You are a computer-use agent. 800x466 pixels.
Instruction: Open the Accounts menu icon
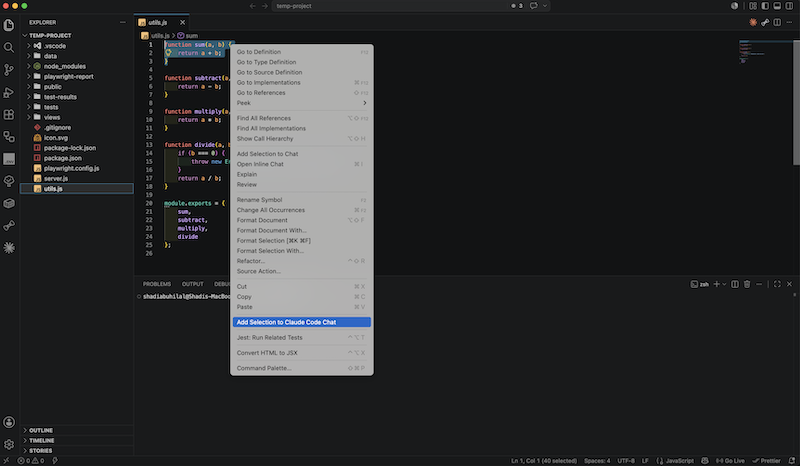pyautogui.click(x=9, y=422)
